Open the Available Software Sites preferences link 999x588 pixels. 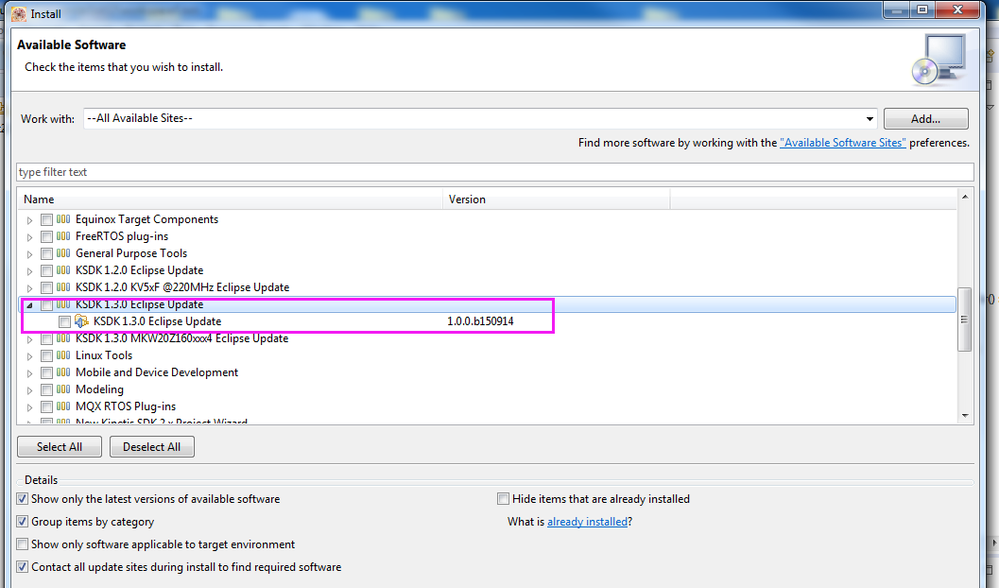(842, 143)
